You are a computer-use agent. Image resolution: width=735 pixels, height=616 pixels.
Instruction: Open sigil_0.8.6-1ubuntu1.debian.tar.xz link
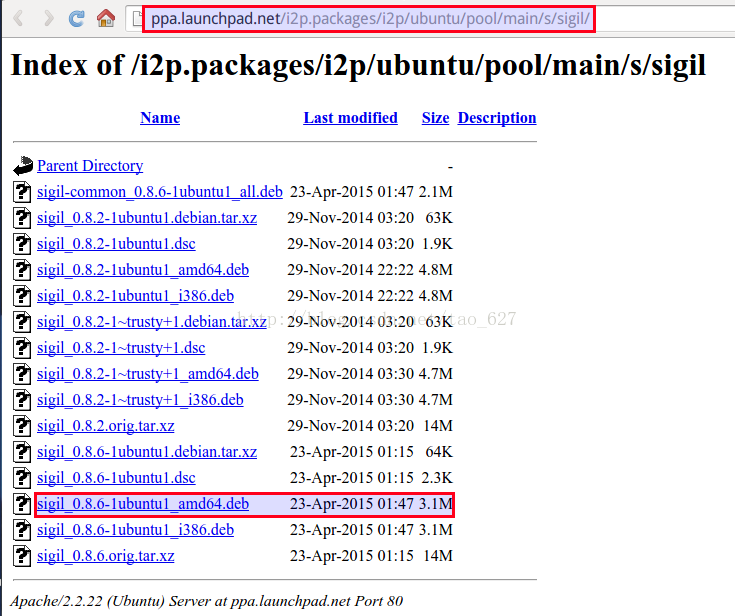[x=147, y=452]
